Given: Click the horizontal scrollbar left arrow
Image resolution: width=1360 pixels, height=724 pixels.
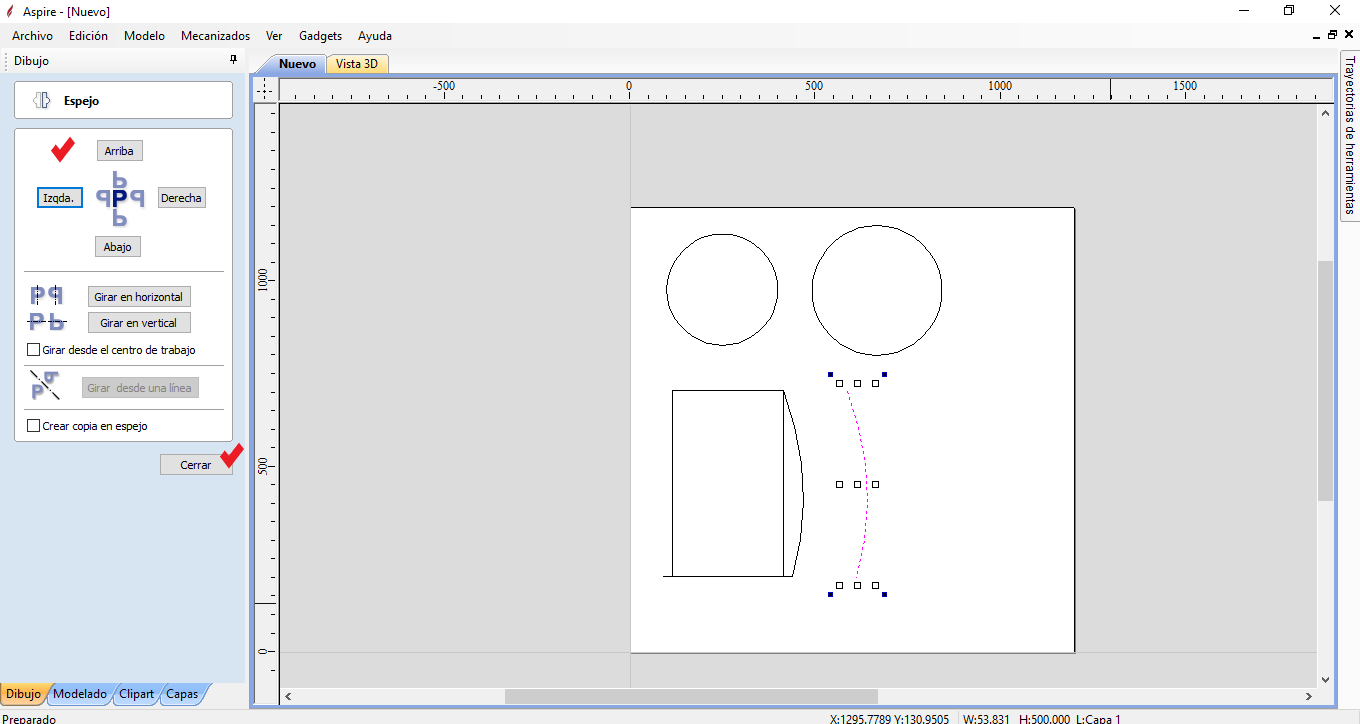Looking at the screenshot, I should point(288,696).
